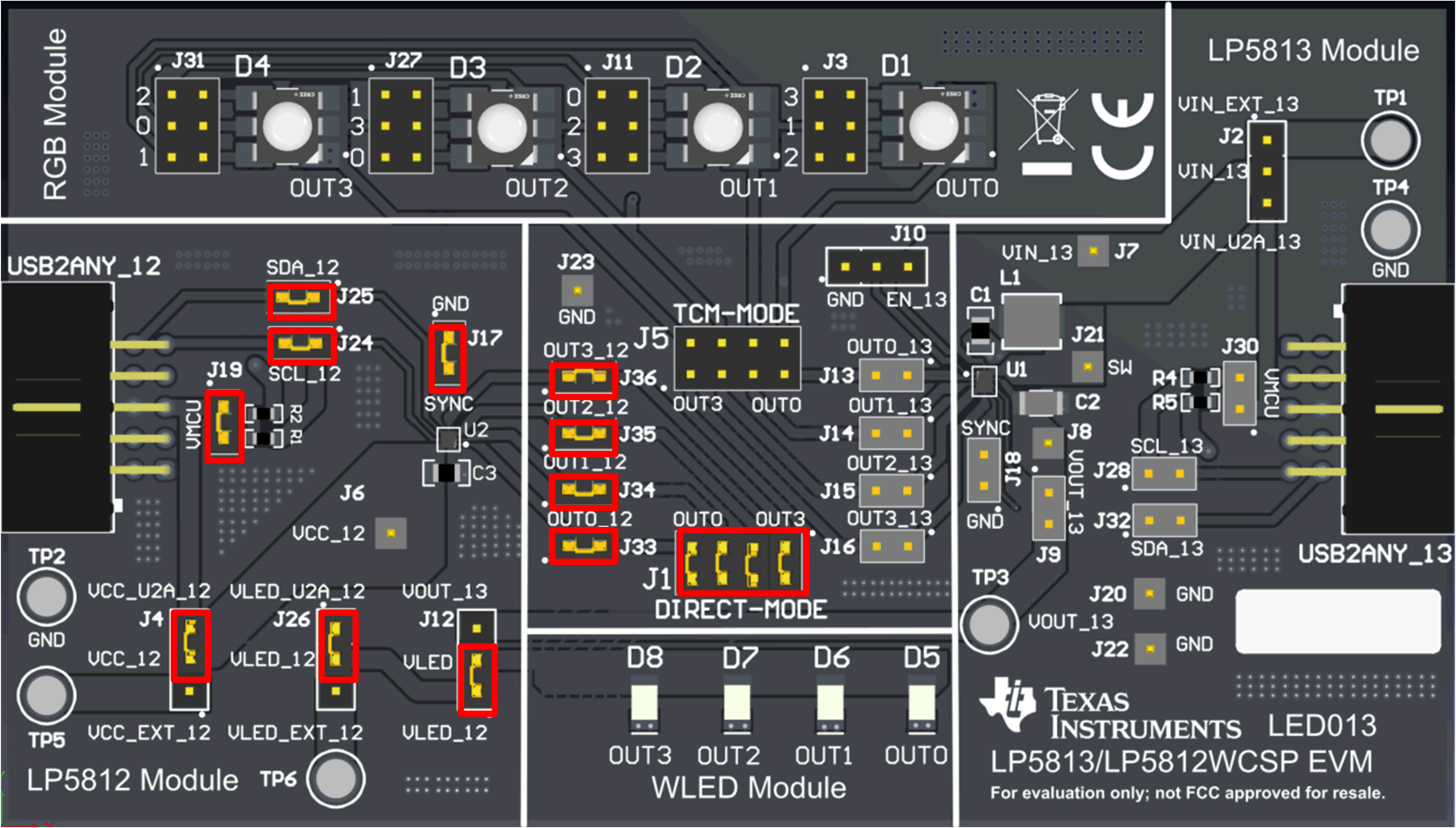
Task: Select the J31 pin header
Action: coord(187,126)
